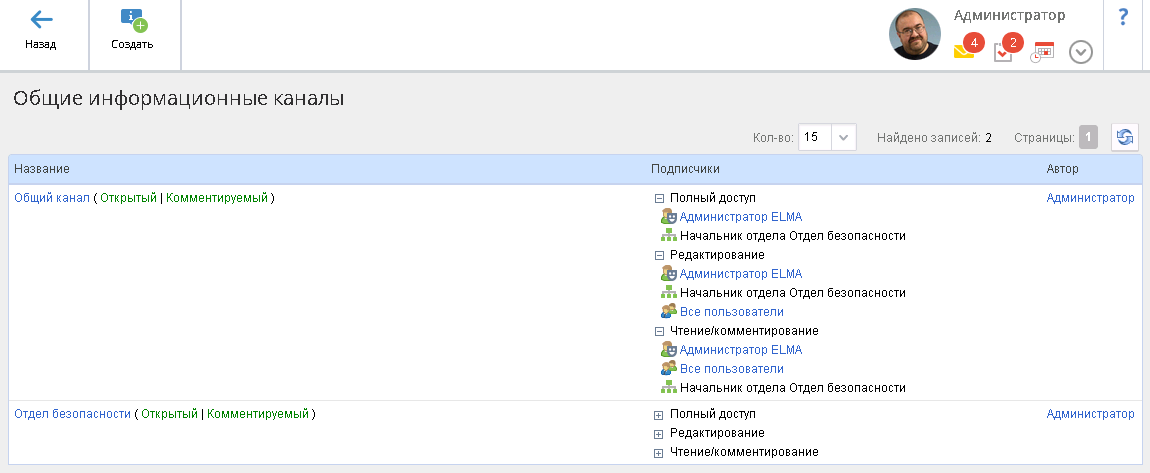This screenshot has width=1150, height=473.
Task: Collapse Редактирование group in Общий канал
Action: (659, 255)
